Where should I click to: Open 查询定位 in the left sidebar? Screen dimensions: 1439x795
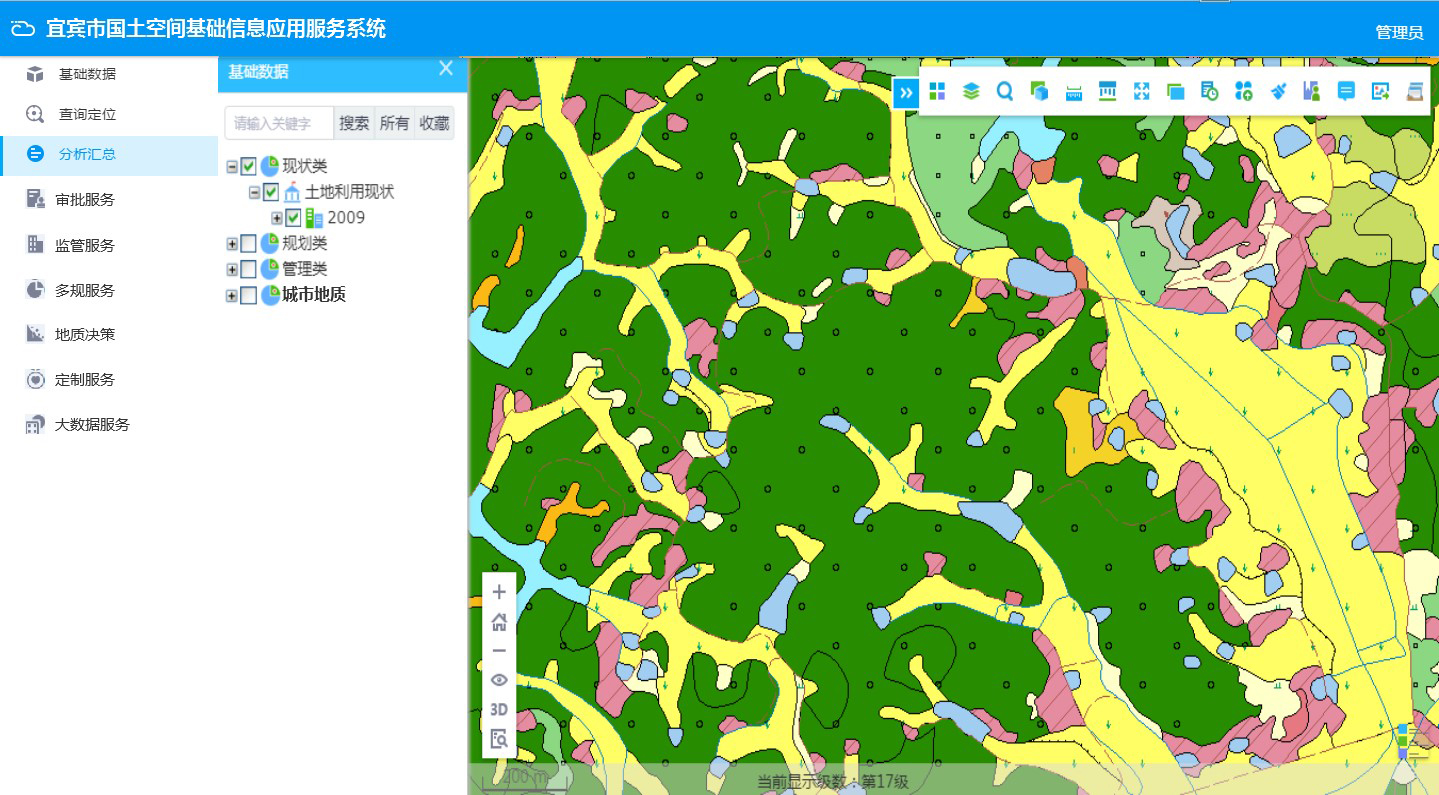(x=109, y=114)
